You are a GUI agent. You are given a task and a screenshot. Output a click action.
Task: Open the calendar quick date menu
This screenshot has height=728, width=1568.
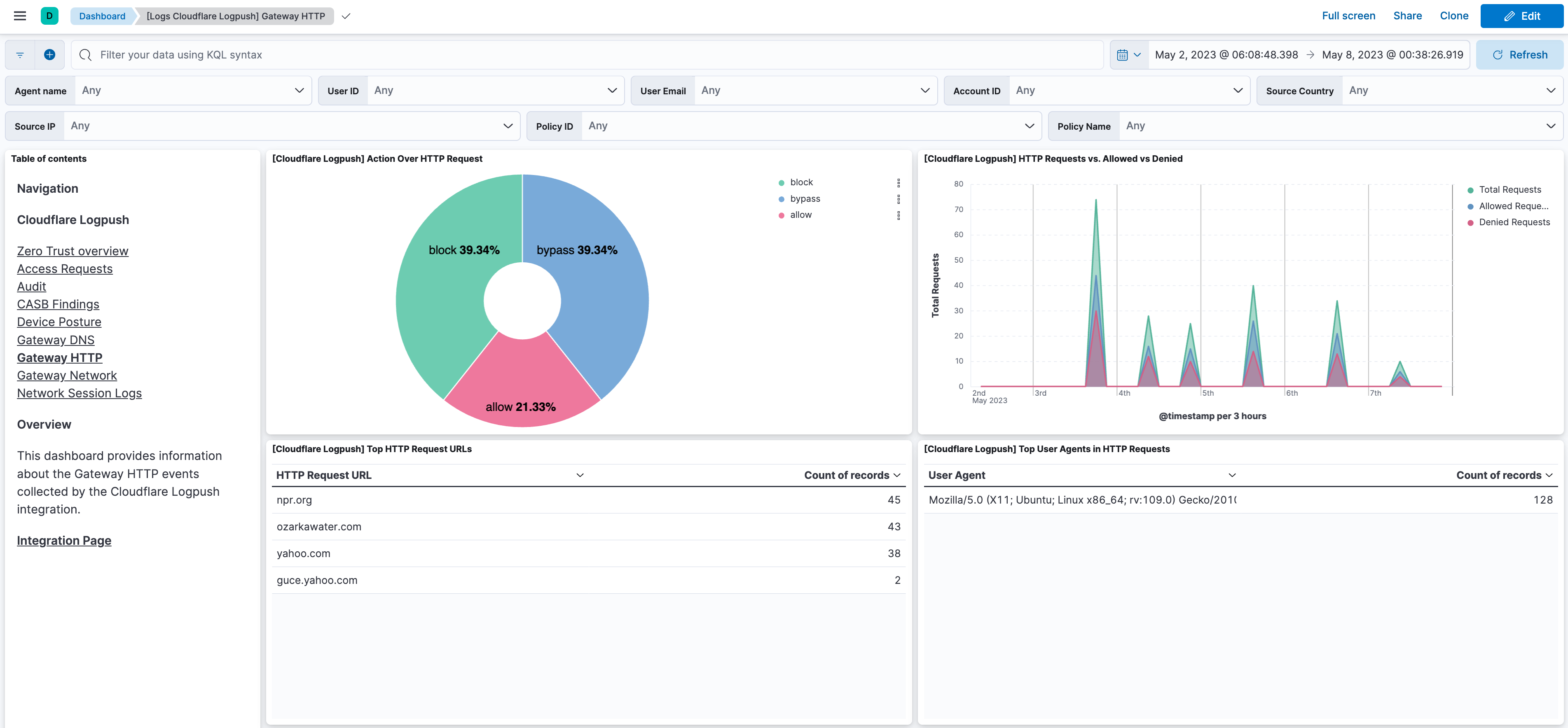[1128, 55]
